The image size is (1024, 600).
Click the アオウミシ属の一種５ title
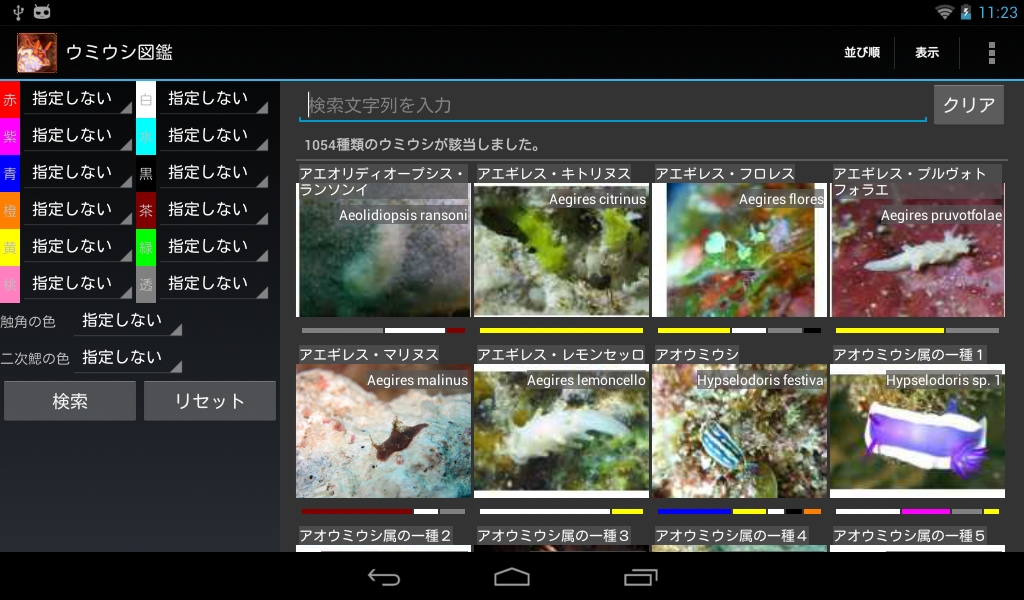pyautogui.click(x=909, y=535)
